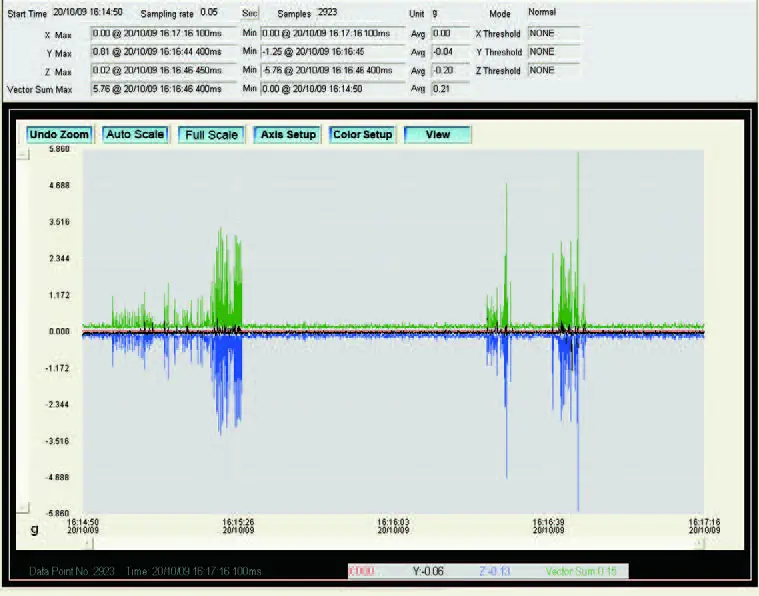
Task: Open the Axis Setup dialog
Action: tap(286, 135)
